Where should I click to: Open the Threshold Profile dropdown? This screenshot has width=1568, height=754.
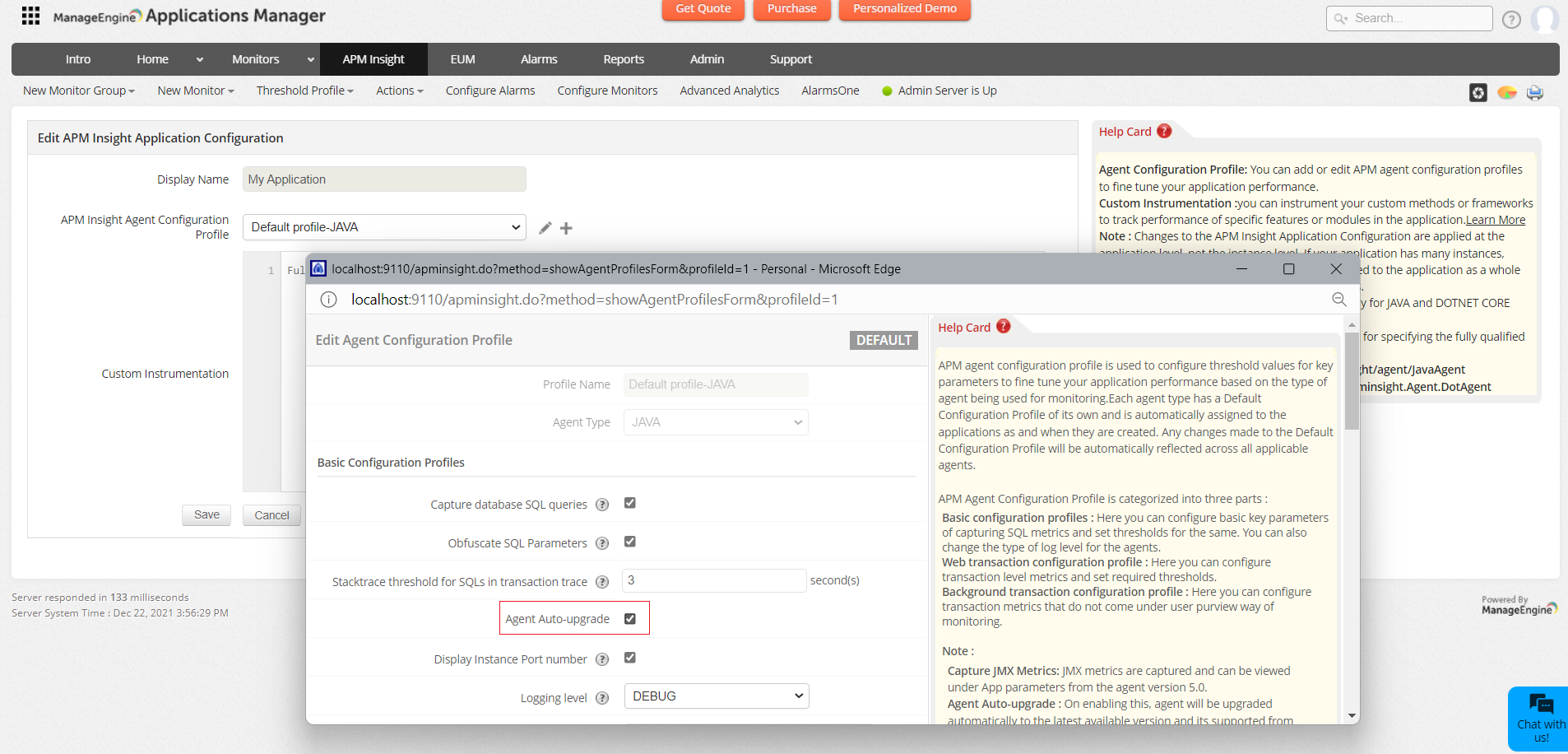coord(304,91)
